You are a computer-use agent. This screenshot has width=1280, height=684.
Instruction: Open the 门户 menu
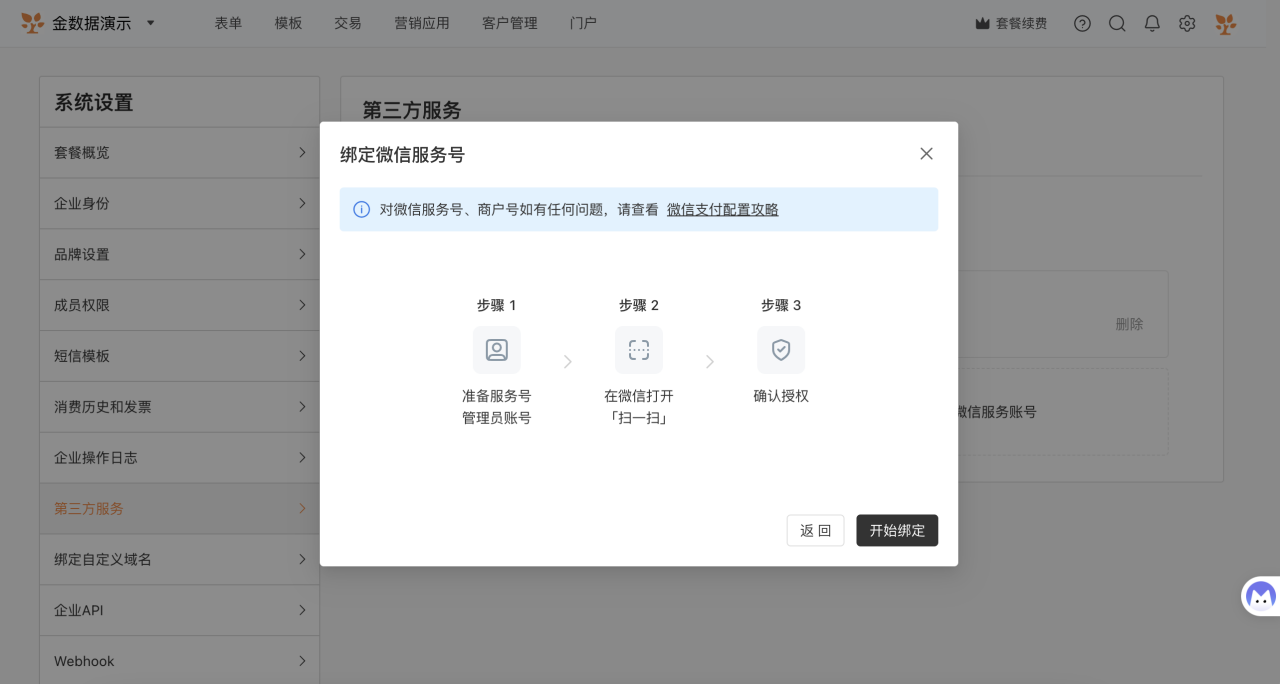(x=583, y=23)
